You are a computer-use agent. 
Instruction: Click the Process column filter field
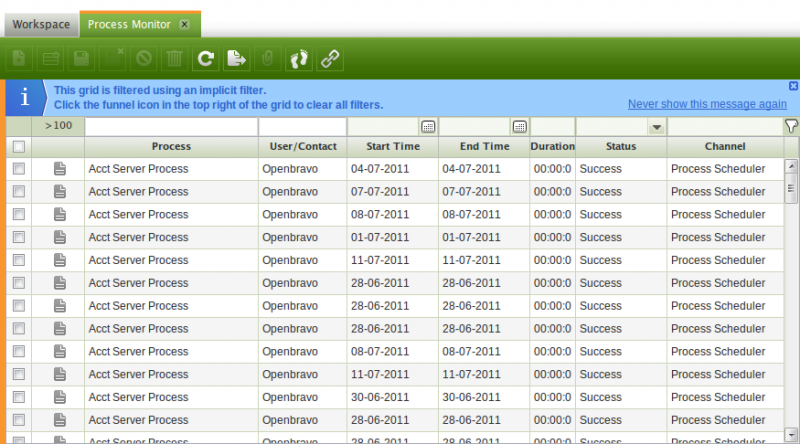click(171, 127)
